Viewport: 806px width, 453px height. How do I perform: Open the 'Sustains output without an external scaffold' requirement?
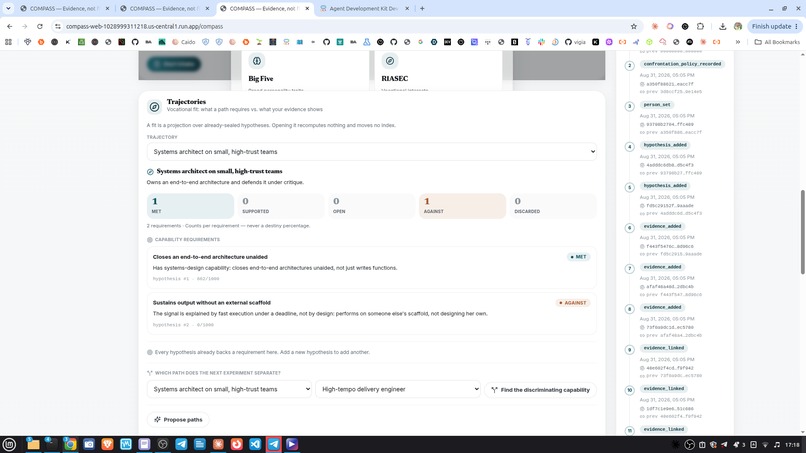372,313
